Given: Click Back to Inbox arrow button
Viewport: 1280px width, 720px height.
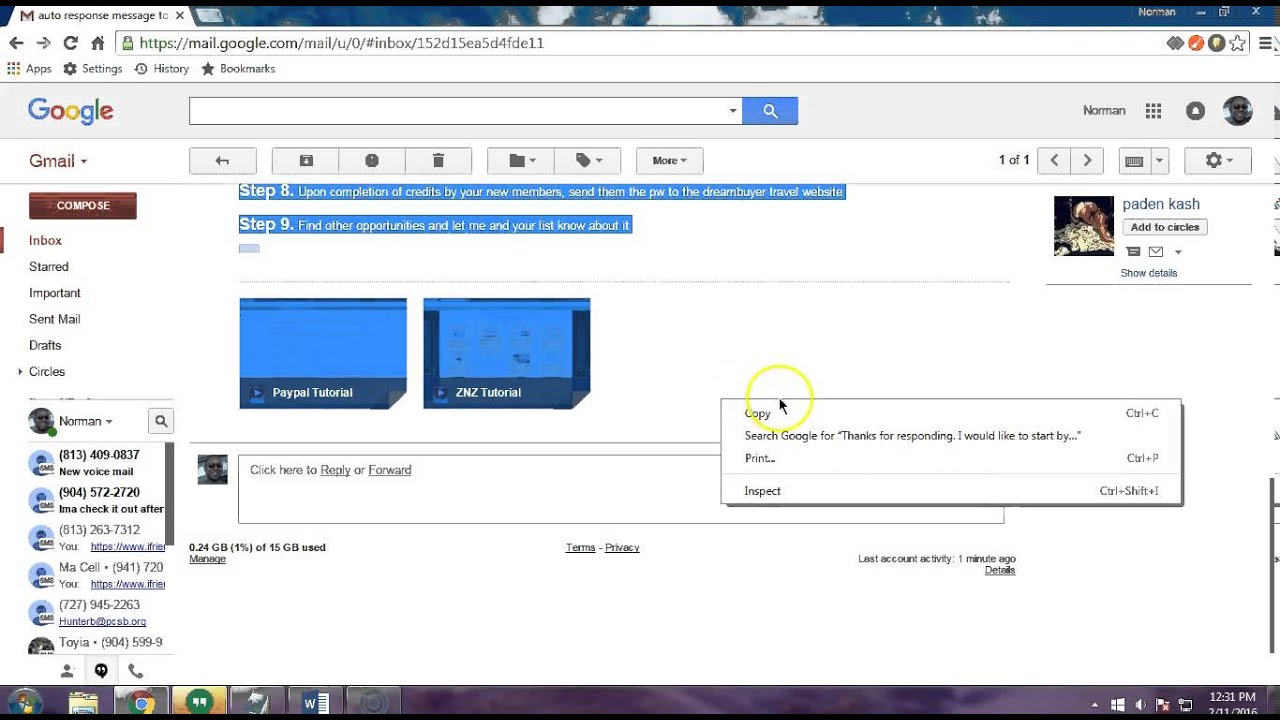Looking at the screenshot, I should coord(223,161).
